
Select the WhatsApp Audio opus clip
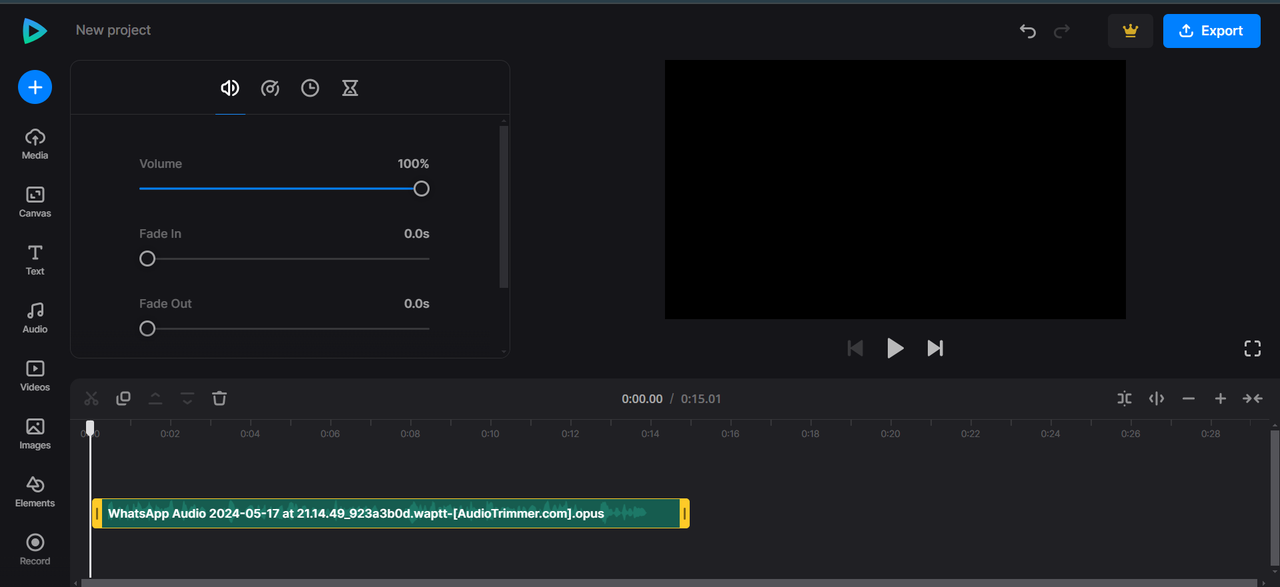[390, 513]
